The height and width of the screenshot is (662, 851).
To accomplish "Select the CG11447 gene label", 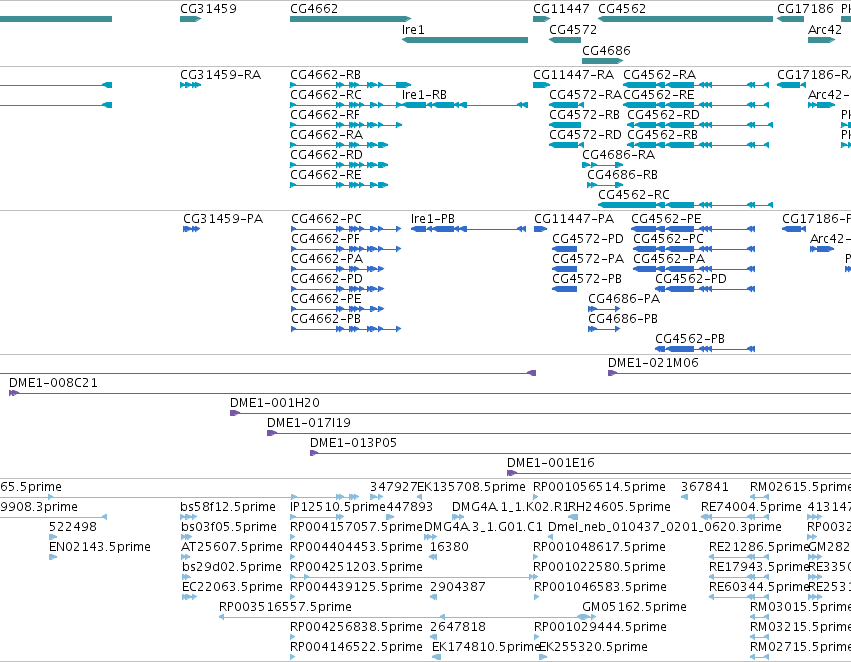I will (x=561, y=9).
